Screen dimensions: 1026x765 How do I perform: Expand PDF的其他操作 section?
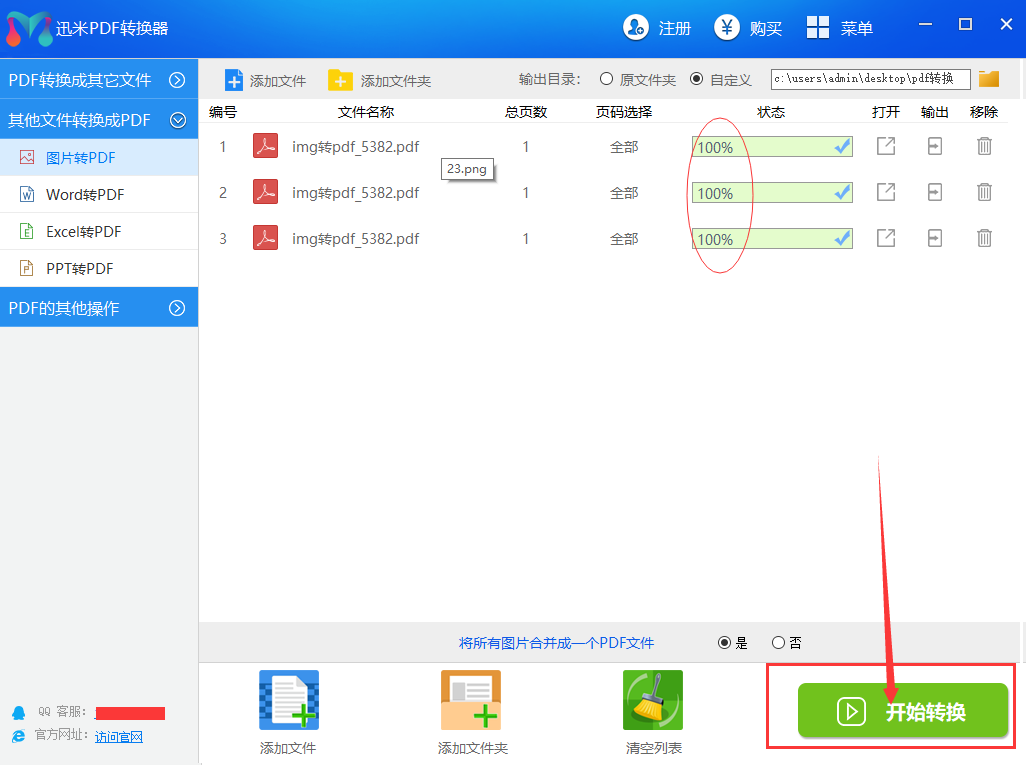(177, 308)
